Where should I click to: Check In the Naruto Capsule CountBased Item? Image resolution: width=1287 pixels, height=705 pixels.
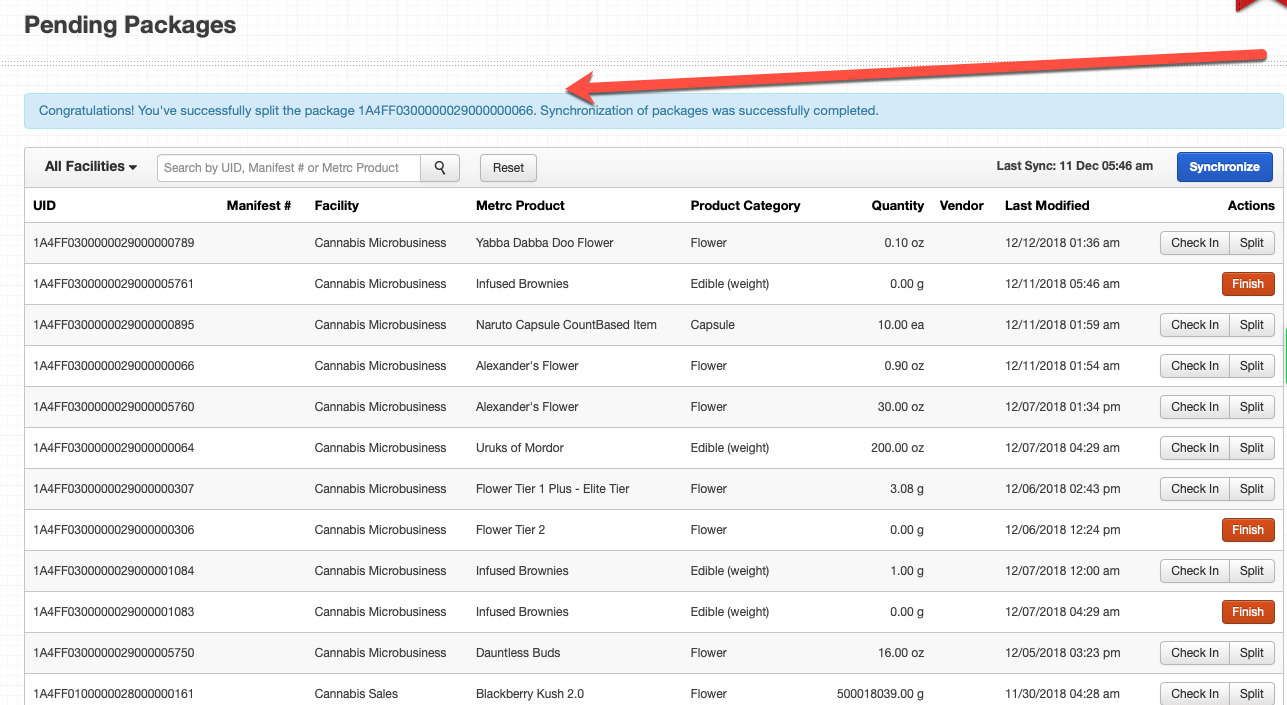click(x=1194, y=324)
